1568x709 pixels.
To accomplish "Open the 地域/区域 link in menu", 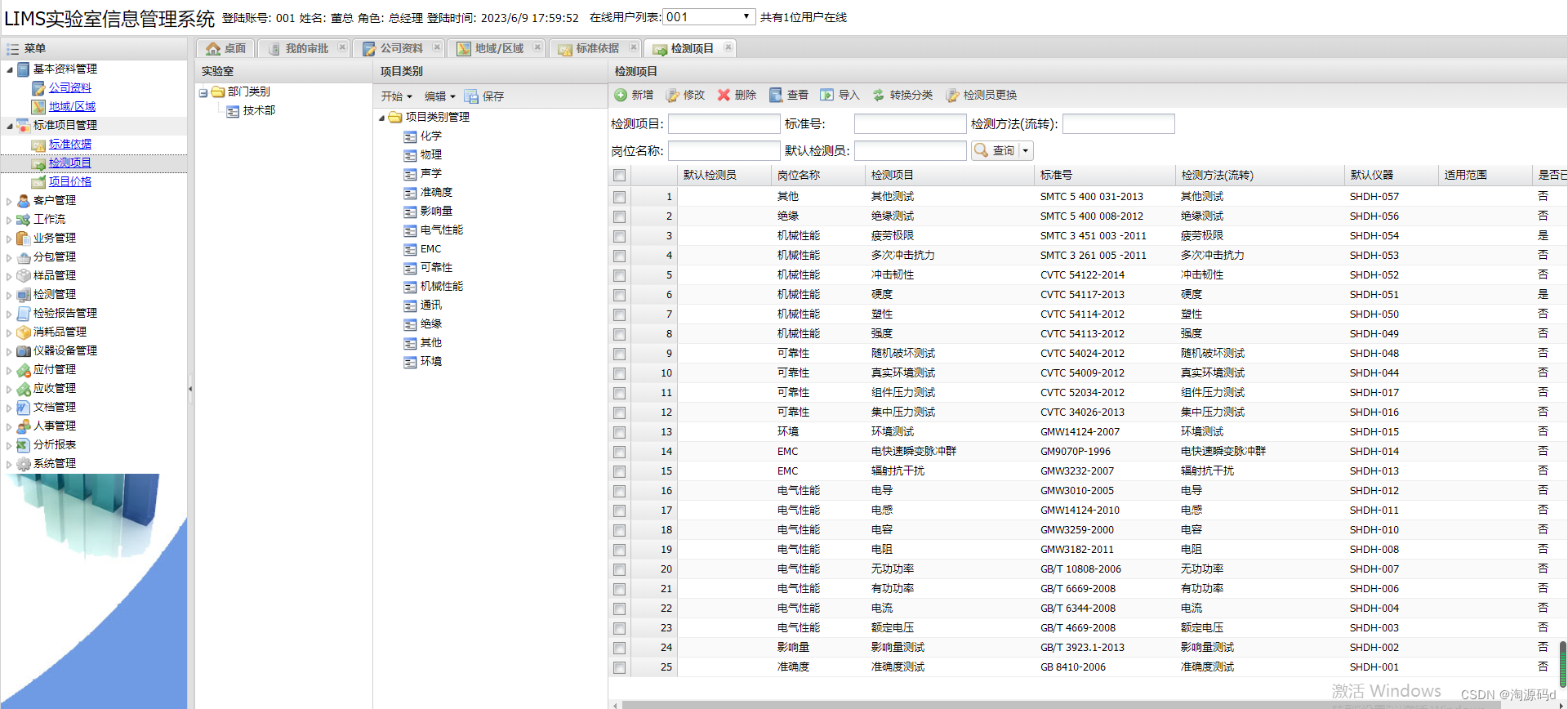I will coord(72,107).
